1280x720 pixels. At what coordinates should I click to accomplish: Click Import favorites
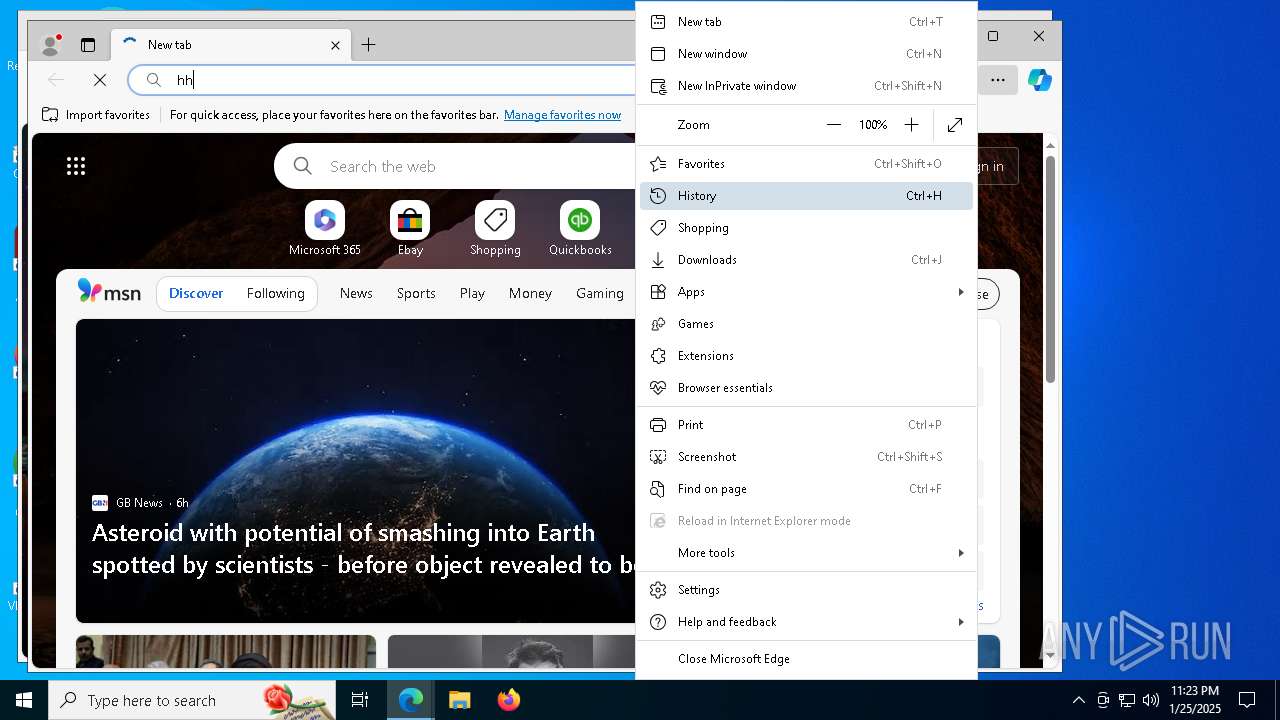[96, 115]
